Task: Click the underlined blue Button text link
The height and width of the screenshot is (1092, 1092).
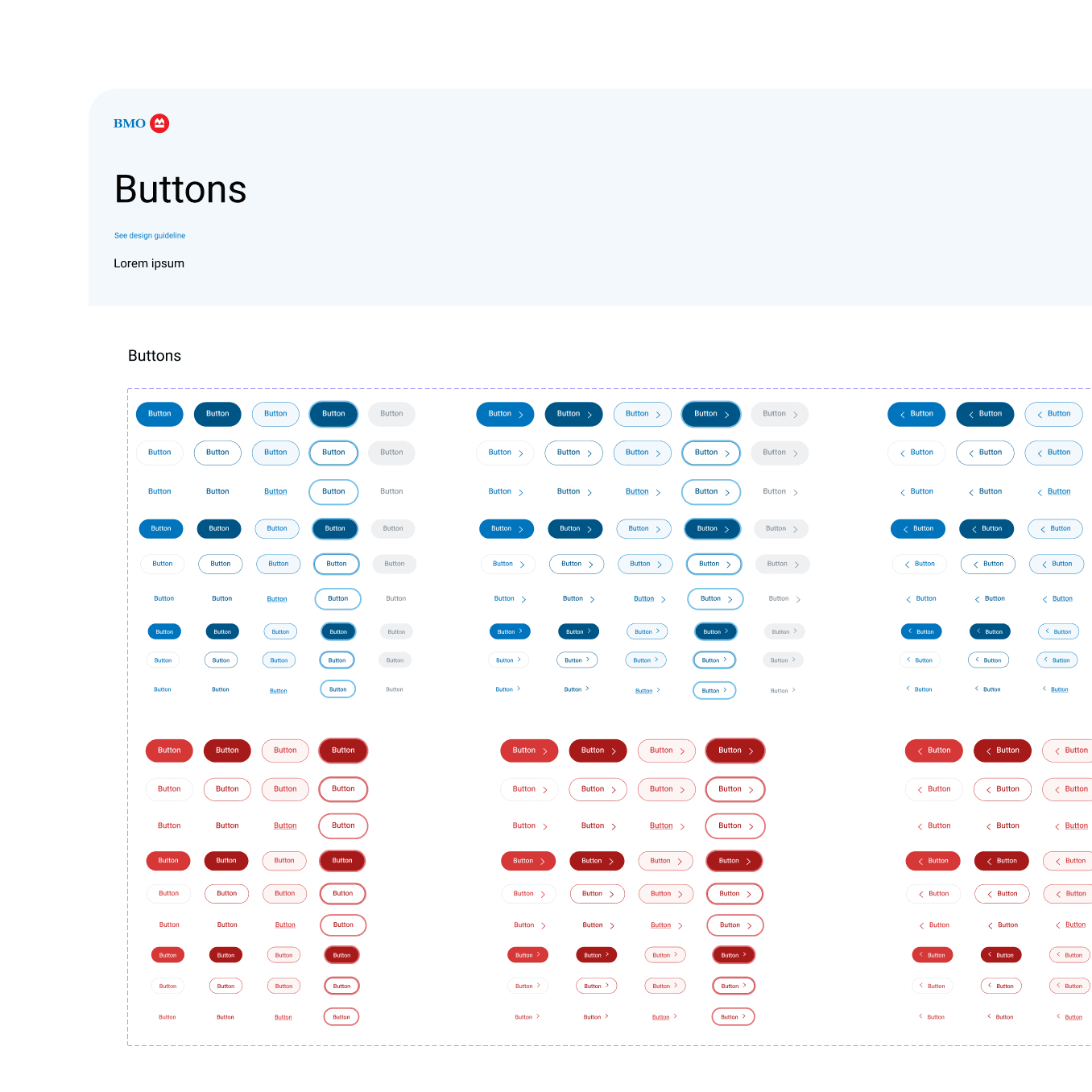Action: click(275, 491)
